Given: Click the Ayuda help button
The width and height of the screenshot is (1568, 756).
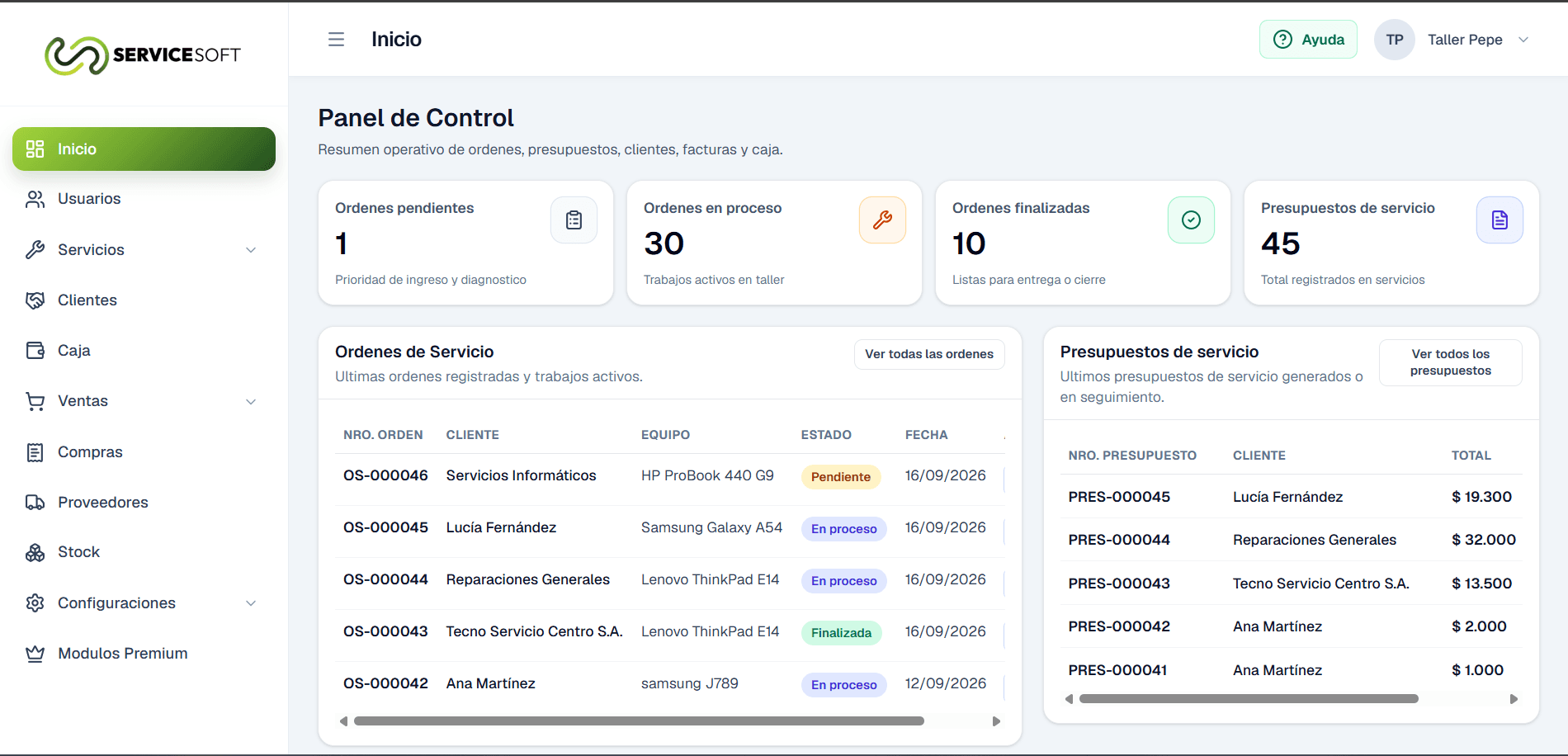Looking at the screenshot, I should [x=1308, y=40].
